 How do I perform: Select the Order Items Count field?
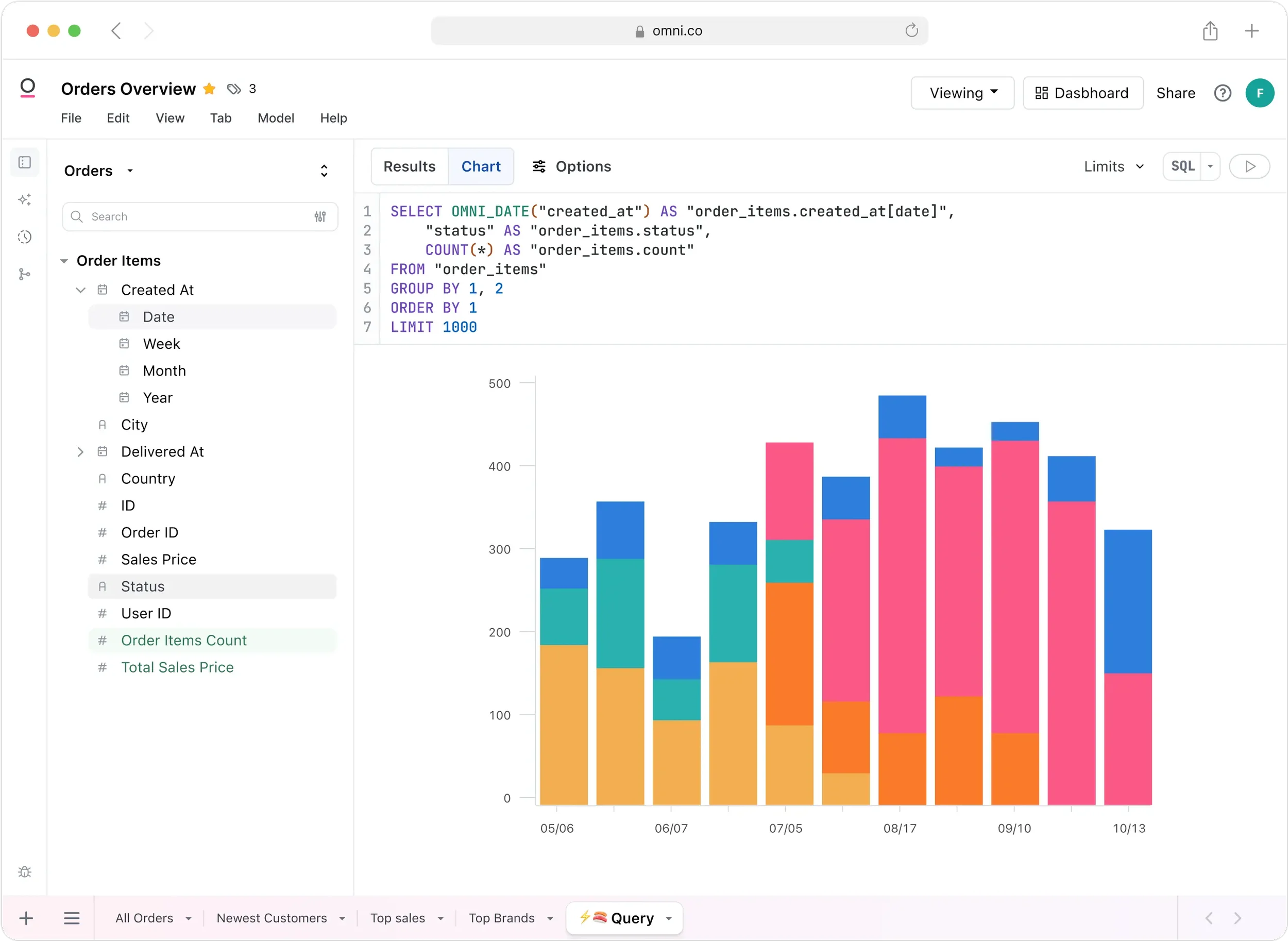[183, 640]
